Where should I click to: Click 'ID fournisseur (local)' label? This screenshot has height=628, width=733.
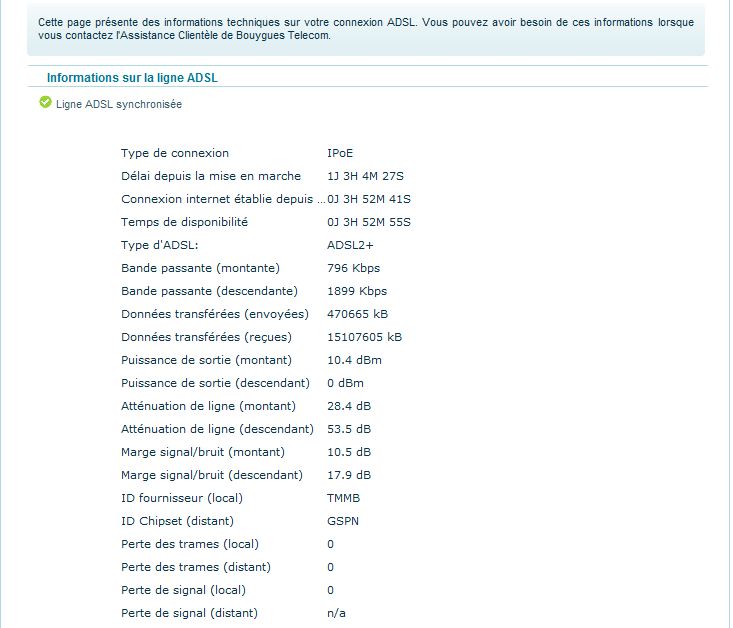pyautogui.click(x=182, y=498)
